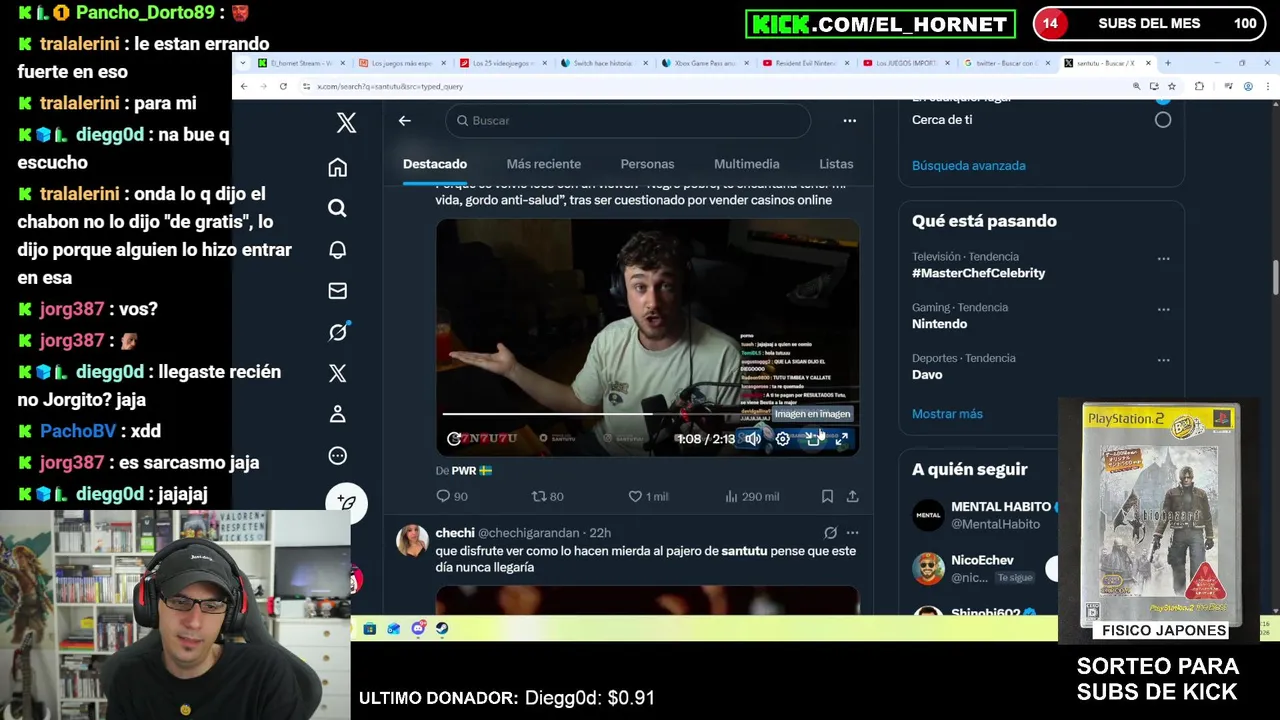Click the browser address bar URL

pyautogui.click(x=390, y=87)
